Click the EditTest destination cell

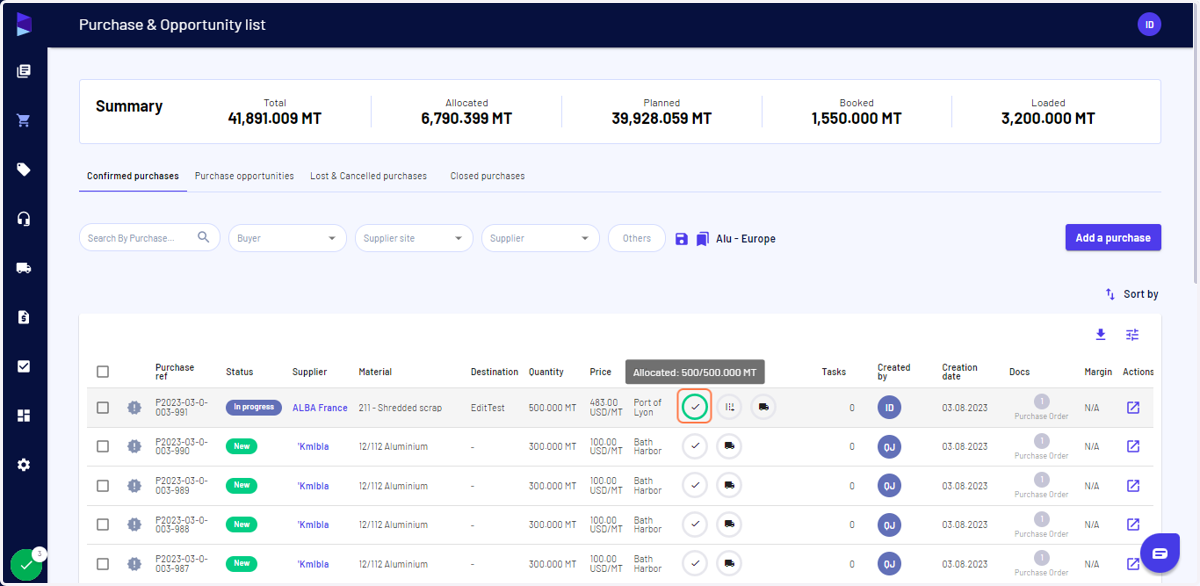click(490, 408)
